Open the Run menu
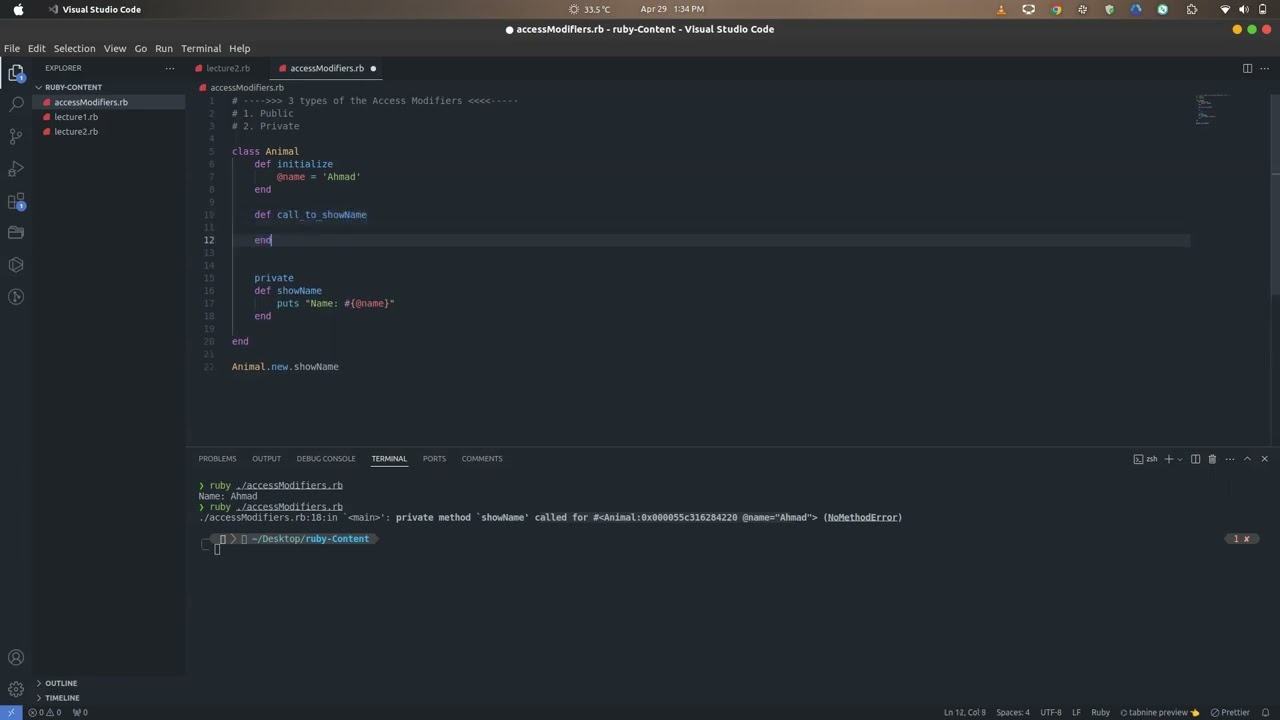This screenshot has height=720, width=1280. pyautogui.click(x=164, y=48)
